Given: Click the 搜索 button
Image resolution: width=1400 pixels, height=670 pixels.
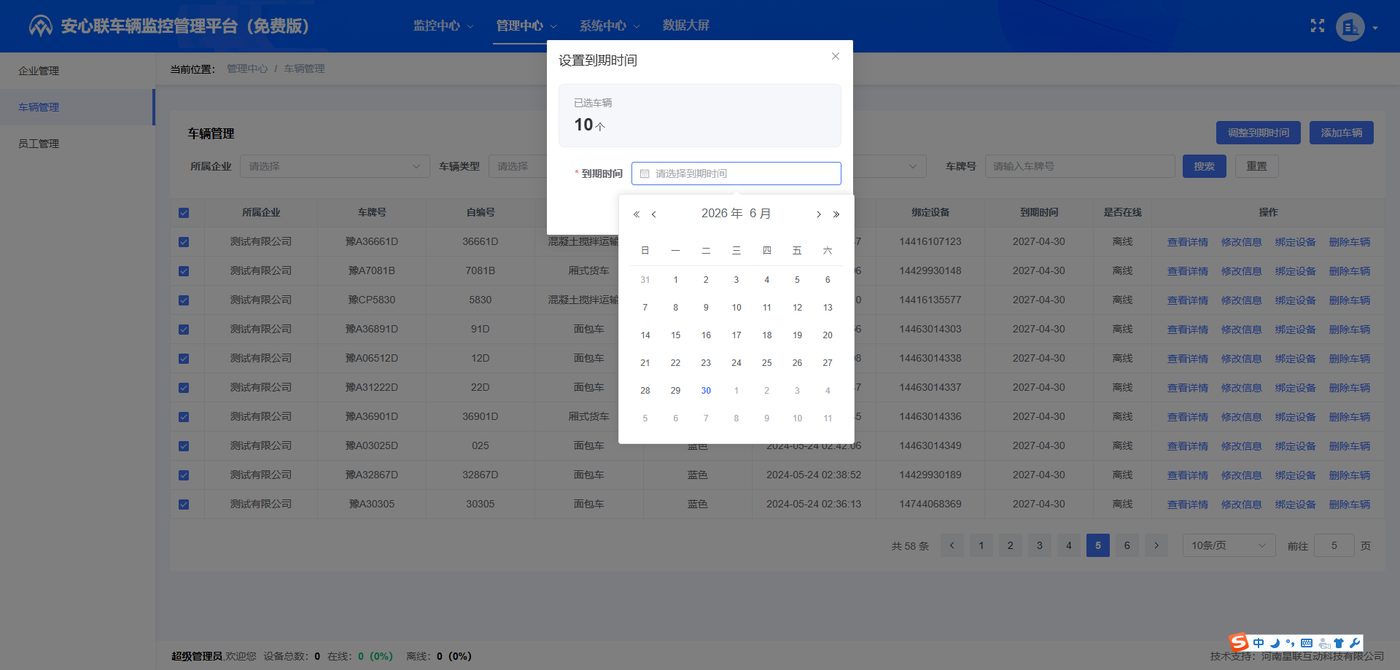Looking at the screenshot, I should coord(1204,166).
